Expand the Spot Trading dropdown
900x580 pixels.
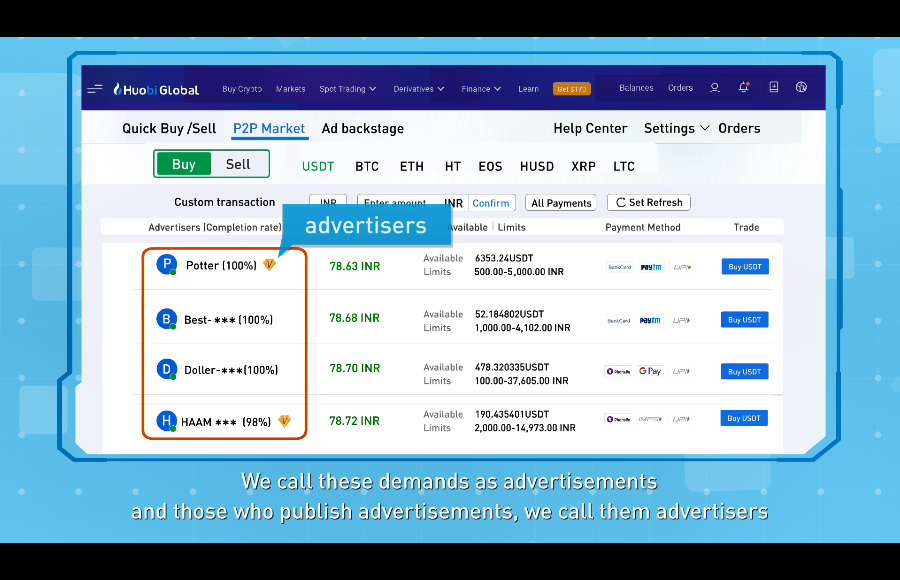point(348,89)
